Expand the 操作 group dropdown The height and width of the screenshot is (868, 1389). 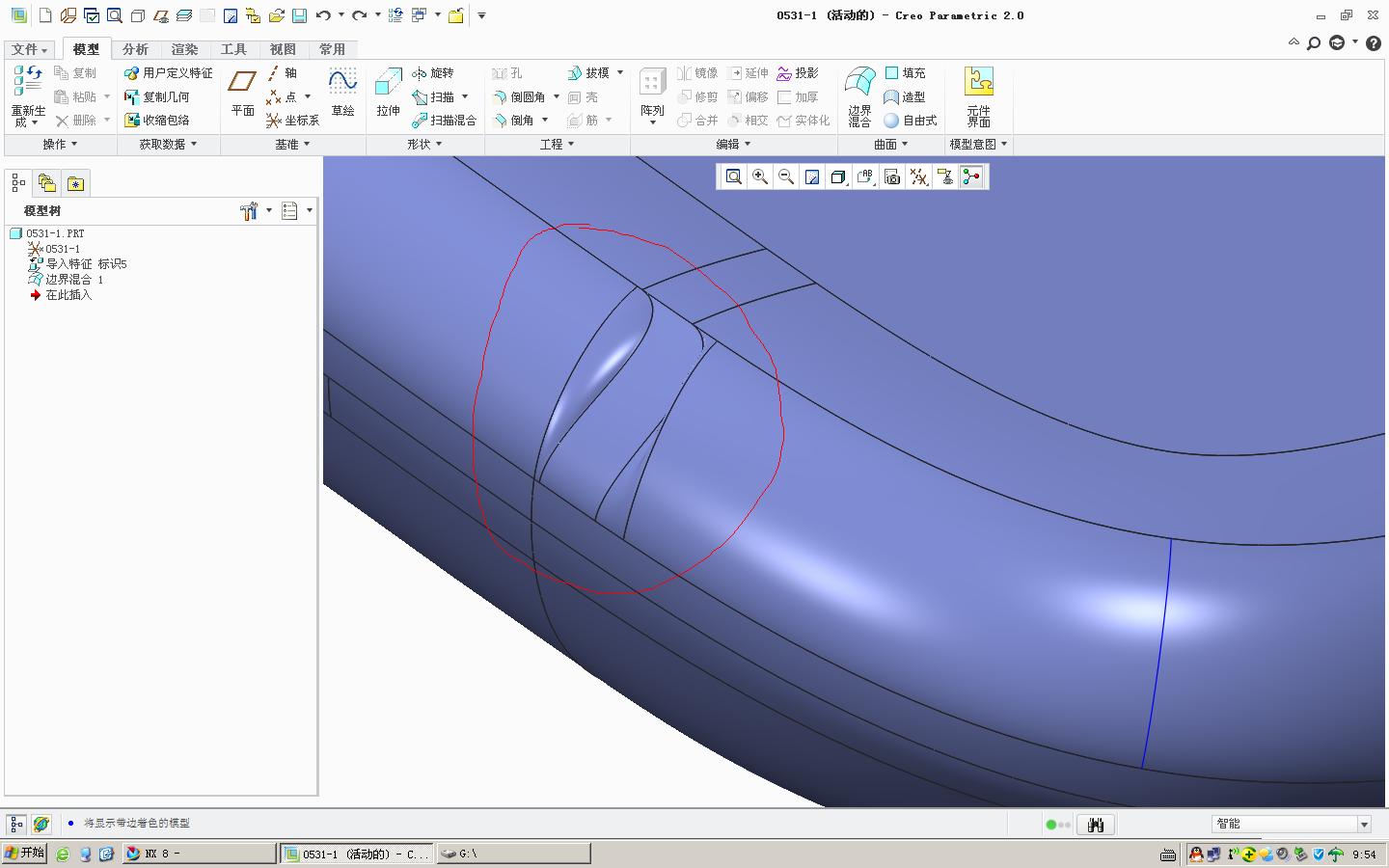pyautogui.click(x=60, y=145)
